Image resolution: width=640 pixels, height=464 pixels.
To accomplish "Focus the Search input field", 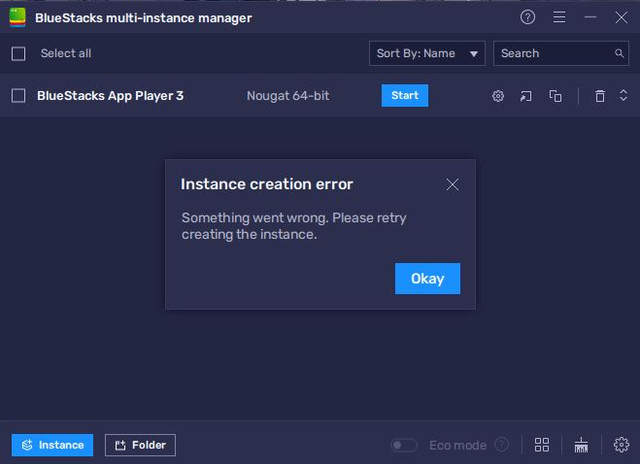I will [x=561, y=53].
